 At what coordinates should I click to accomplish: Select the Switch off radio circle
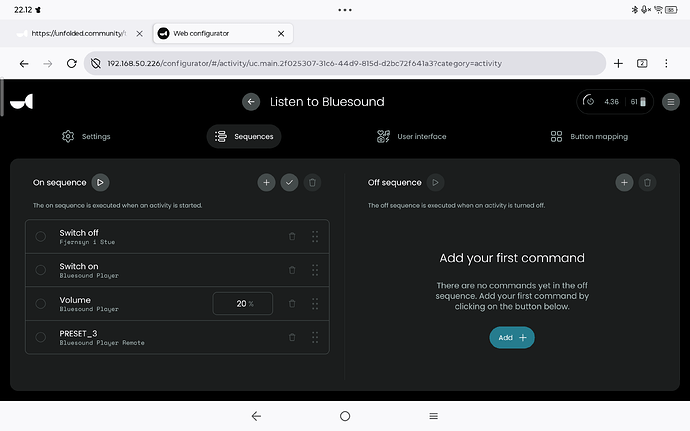(x=40, y=236)
